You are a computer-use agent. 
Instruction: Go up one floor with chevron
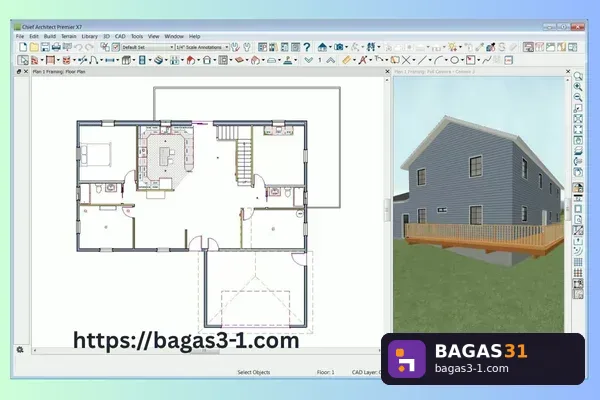[331, 60]
